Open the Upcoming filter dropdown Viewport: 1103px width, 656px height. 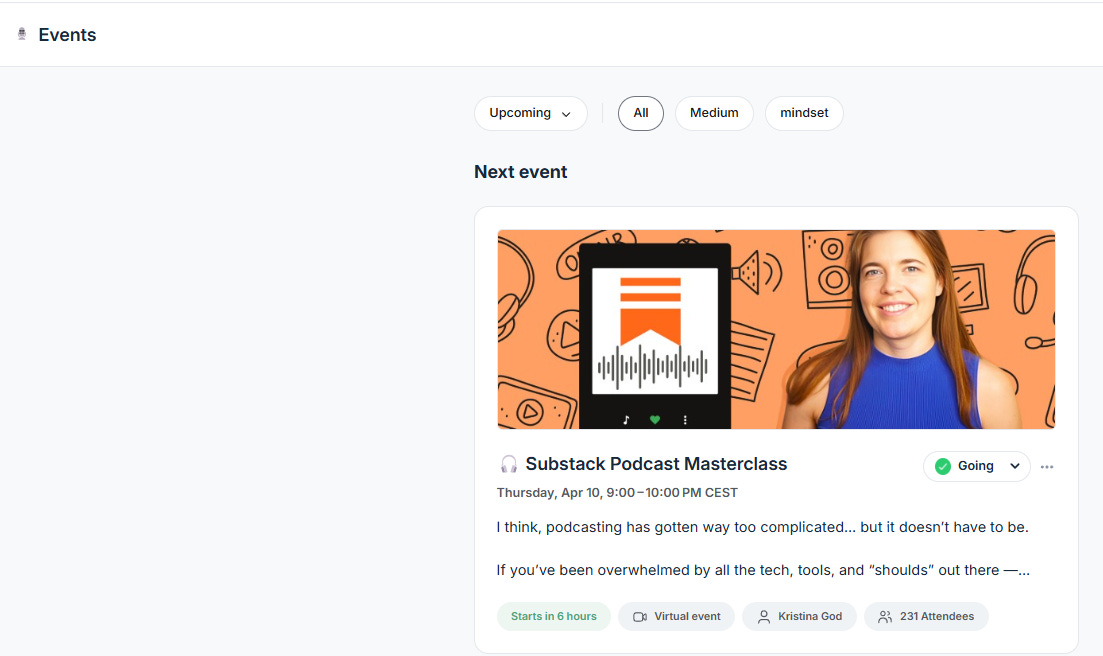click(530, 113)
